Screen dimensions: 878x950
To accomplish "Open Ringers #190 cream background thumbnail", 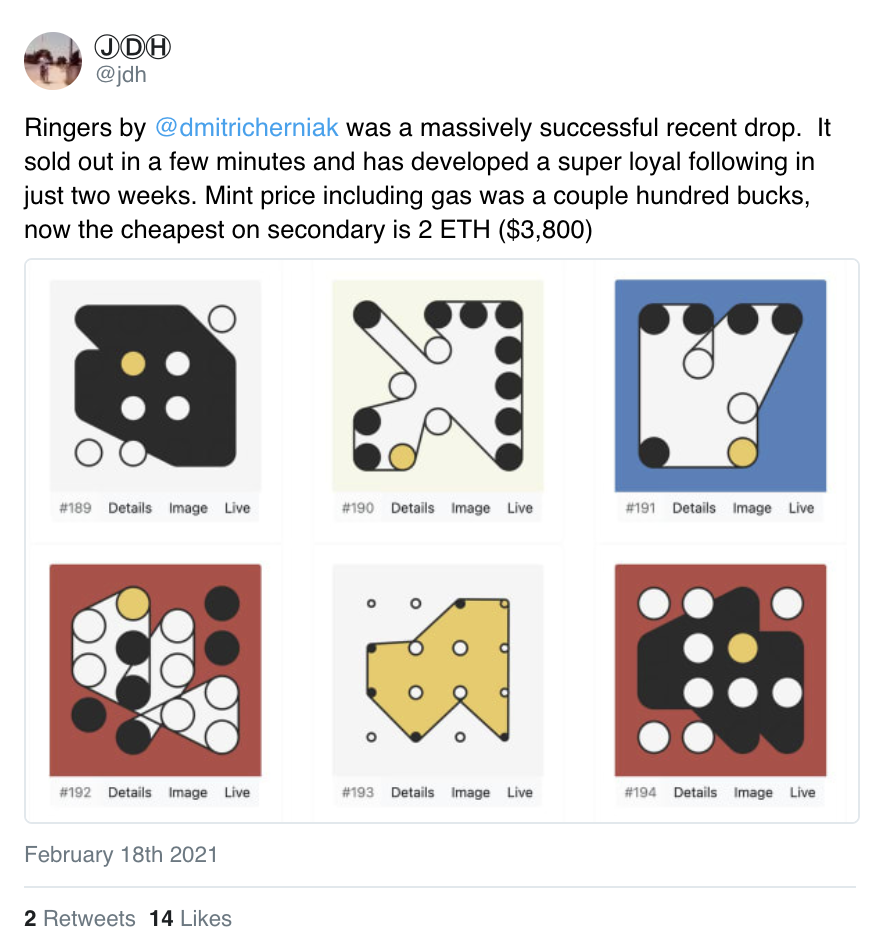I will [437, 385].
